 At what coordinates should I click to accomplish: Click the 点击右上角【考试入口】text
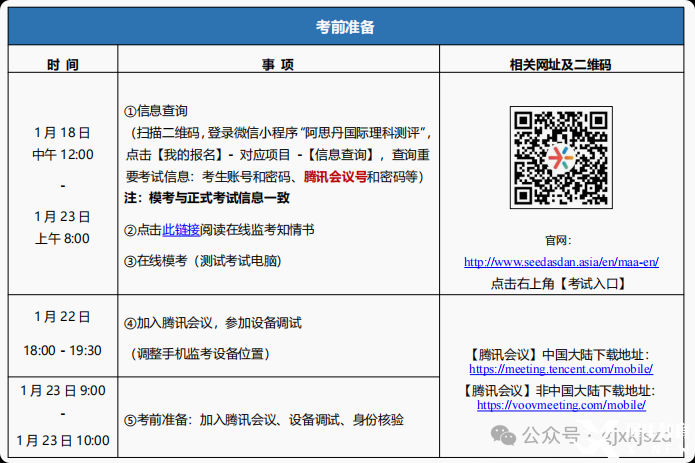click(x=558, y=284)
